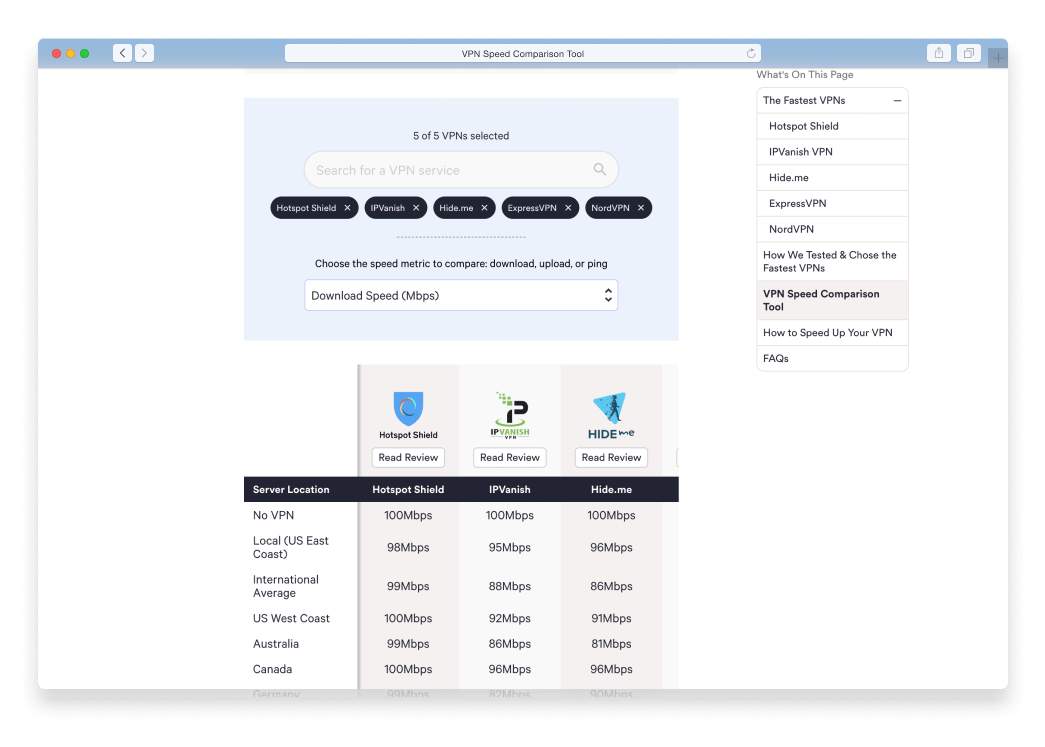1045x747 pixels.
Task: Select VPN Speed Comparison Tool in sidebar
Action: [821, 300]
